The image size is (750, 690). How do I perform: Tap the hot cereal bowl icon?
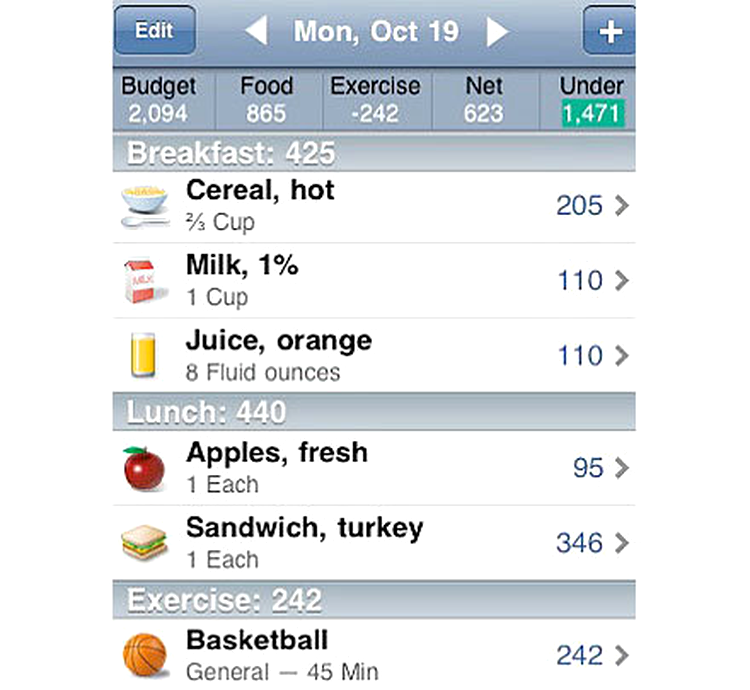[x=144, y=207]
